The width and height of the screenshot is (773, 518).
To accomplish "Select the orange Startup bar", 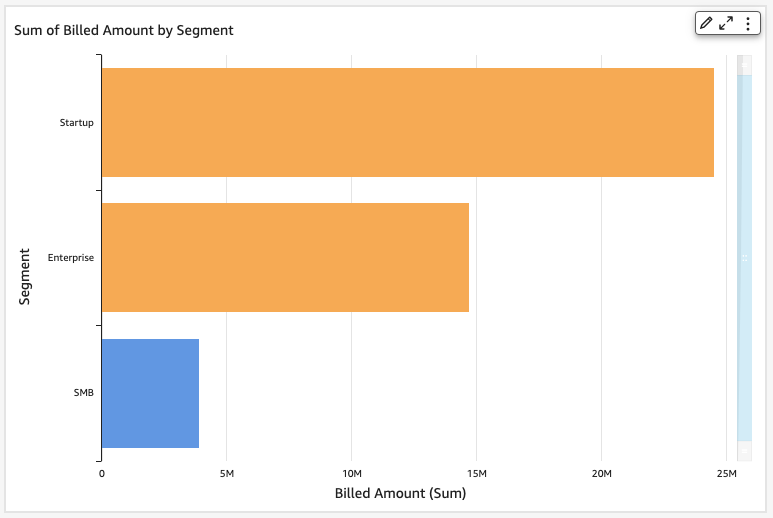I will (407, 122).
